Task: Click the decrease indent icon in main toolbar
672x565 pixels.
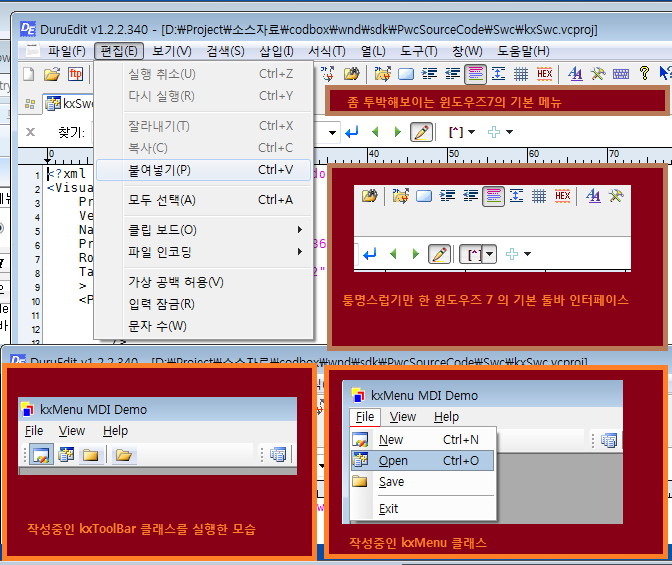Action: coord(453,74)
